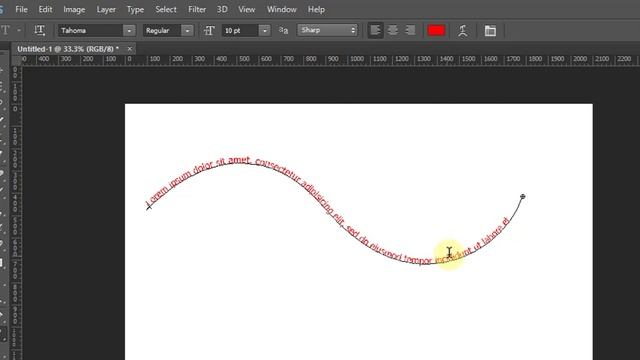Screen dimensions: 640x360
Task: Open the Type menu
Action: [x=135, y=9]
